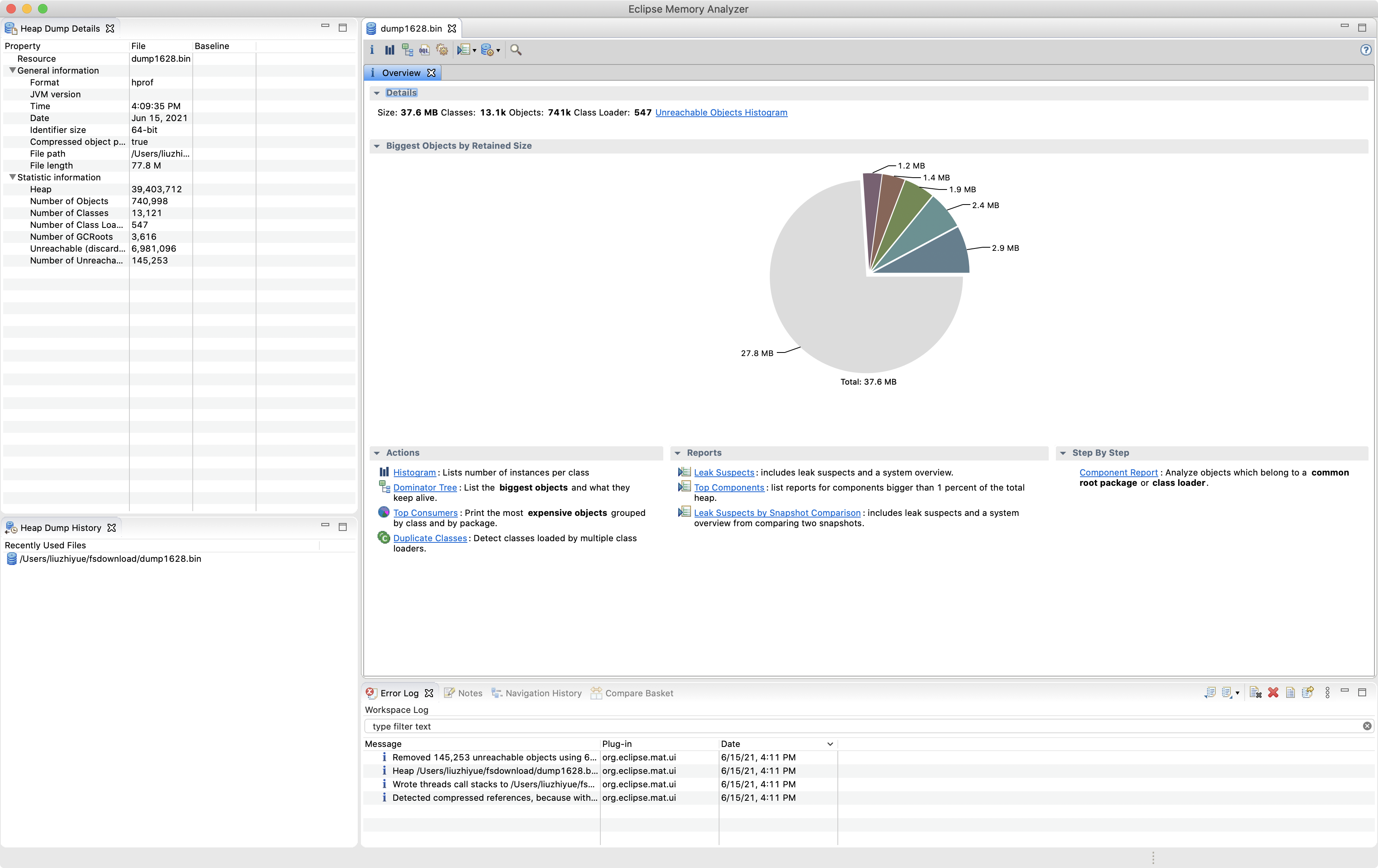
Task: Open thread overview gears icon
Action: (442, 50)
